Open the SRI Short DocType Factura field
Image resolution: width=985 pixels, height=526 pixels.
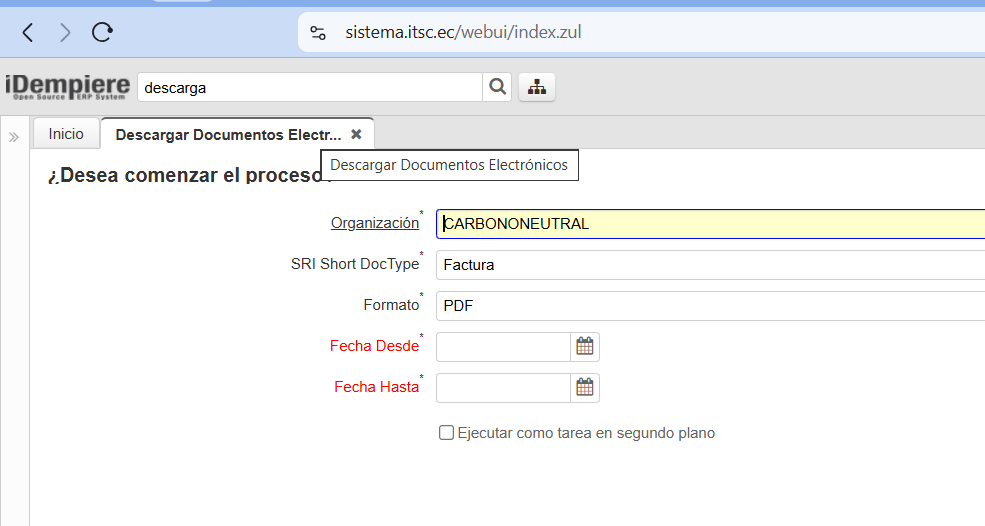(710, 265)
